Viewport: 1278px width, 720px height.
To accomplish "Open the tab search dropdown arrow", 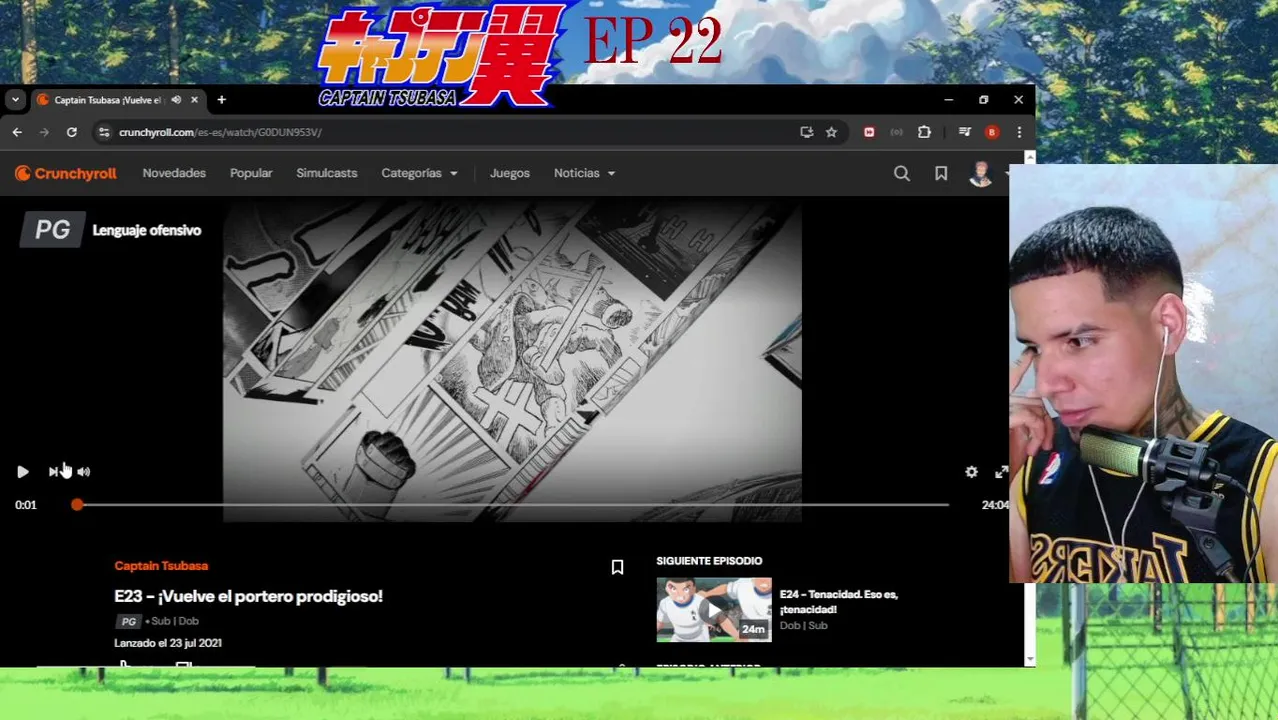I will click(x=15, y=100).
